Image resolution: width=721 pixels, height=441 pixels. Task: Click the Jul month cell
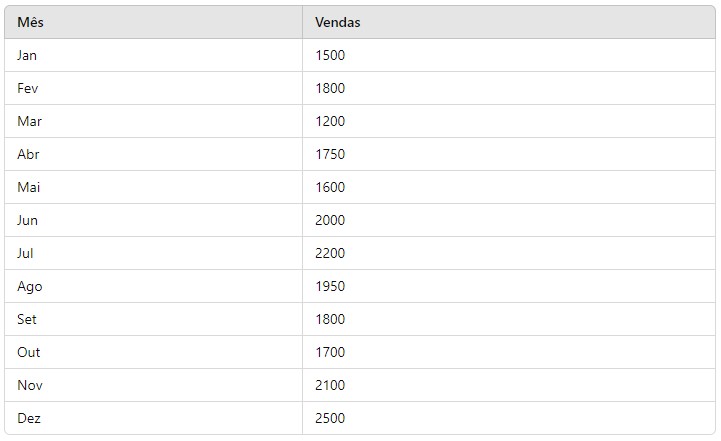25,253
